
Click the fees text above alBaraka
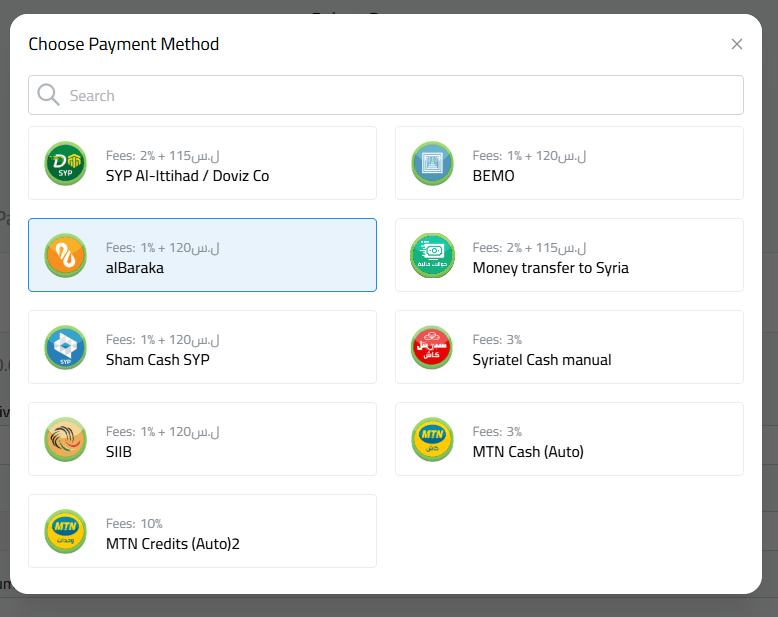tap(163, 247)
